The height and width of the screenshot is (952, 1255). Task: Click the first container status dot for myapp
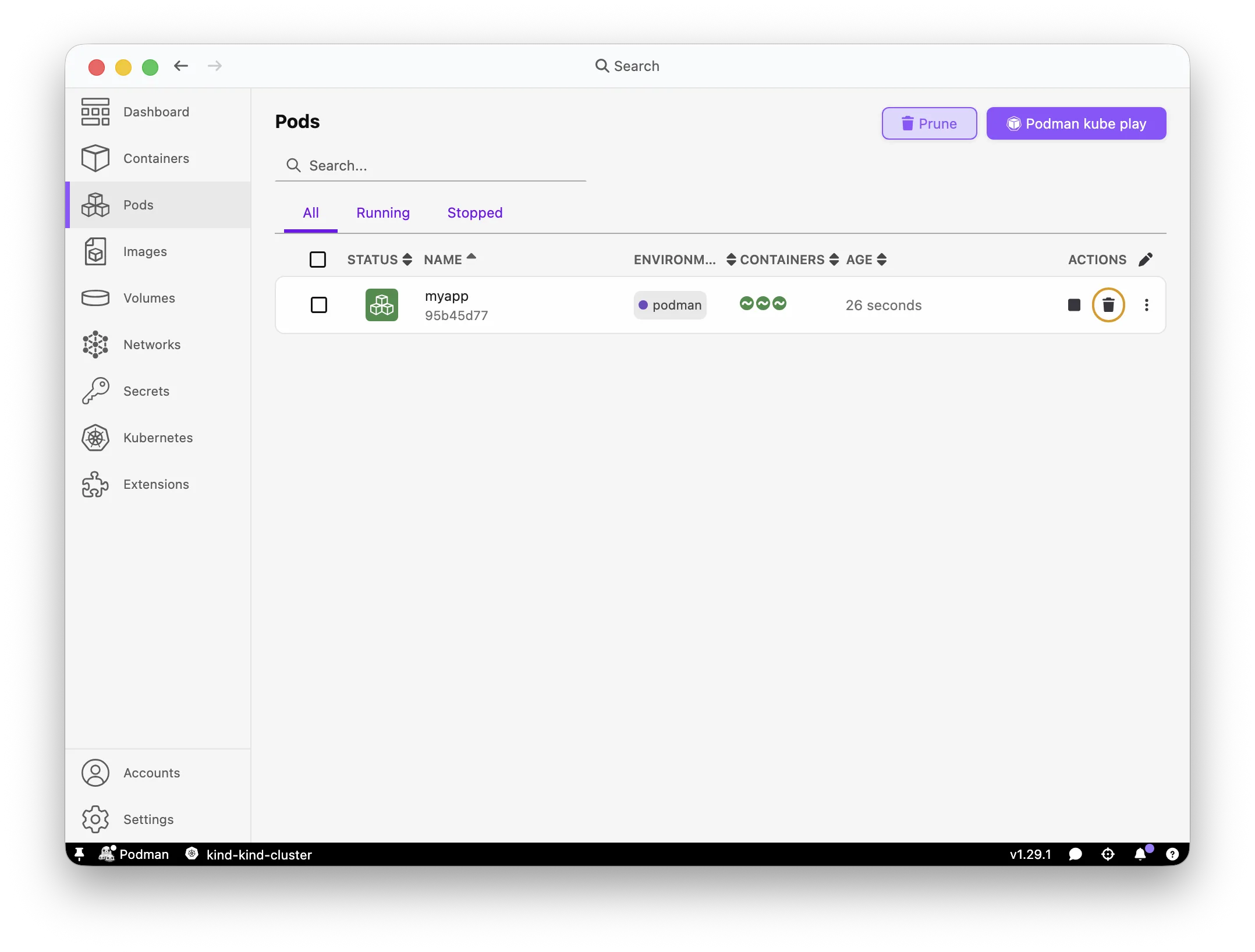[x=746, y=303]
